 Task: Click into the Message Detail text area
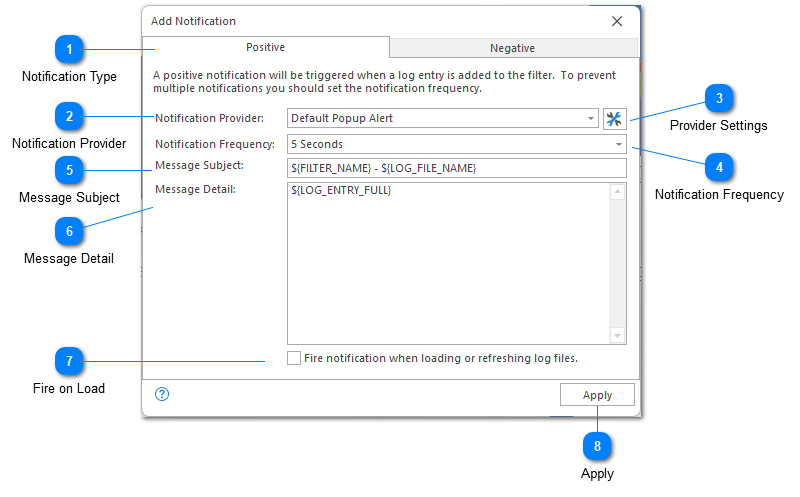(448, 263)
